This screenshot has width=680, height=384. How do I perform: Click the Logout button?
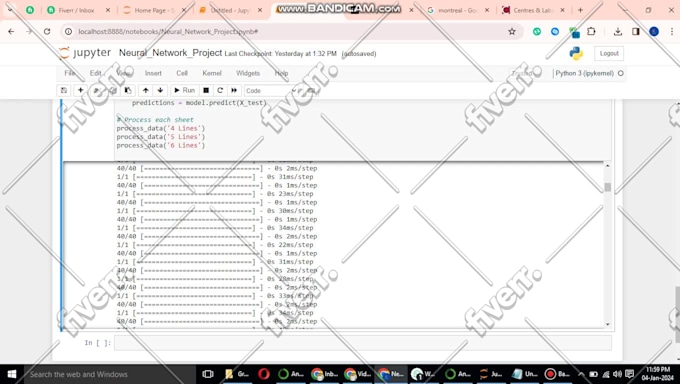click(x=609, y=53)
